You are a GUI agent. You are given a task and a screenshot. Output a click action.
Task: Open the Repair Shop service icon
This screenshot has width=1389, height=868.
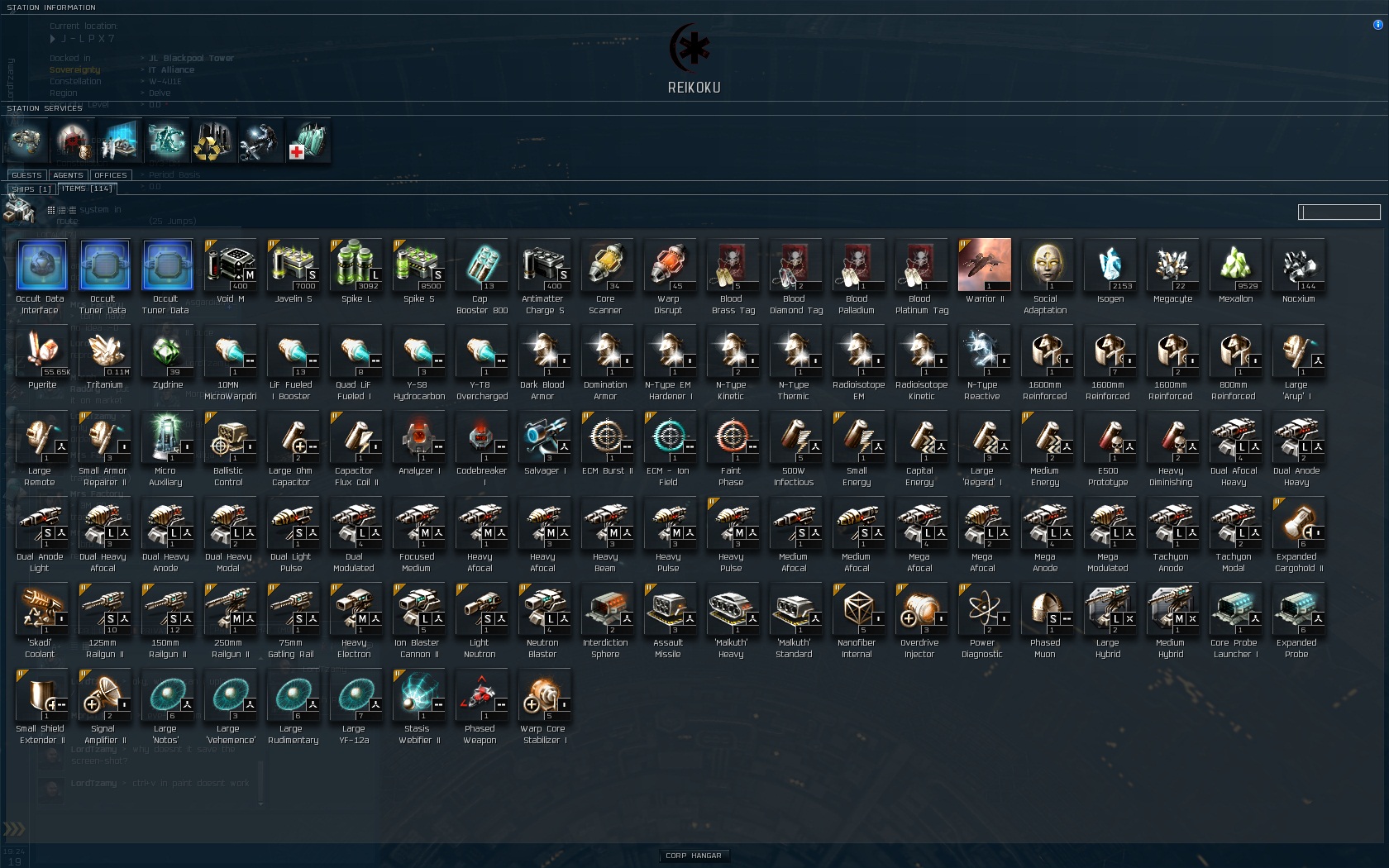[x=260, y=141]
